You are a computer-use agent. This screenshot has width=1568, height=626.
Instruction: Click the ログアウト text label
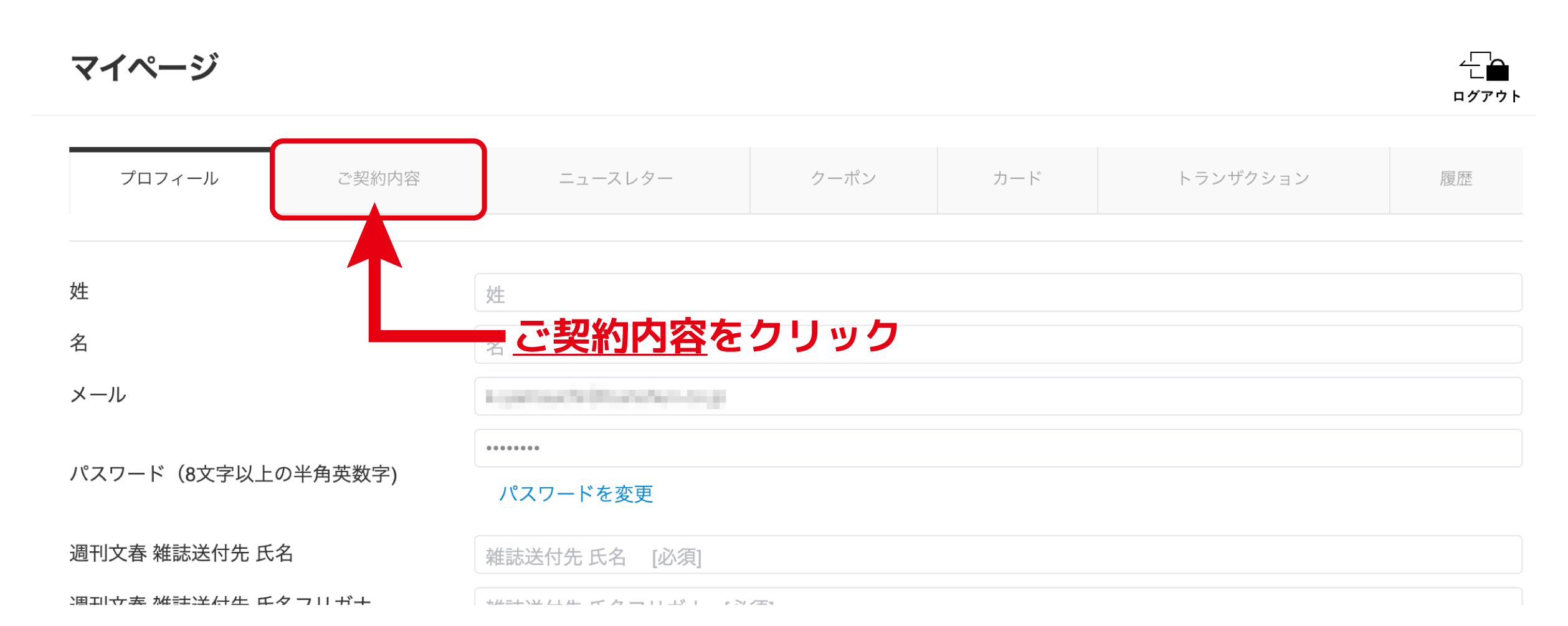pos(1486,97)
